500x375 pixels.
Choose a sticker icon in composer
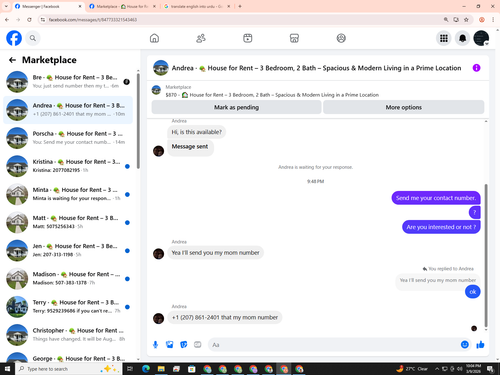point(184,345)
